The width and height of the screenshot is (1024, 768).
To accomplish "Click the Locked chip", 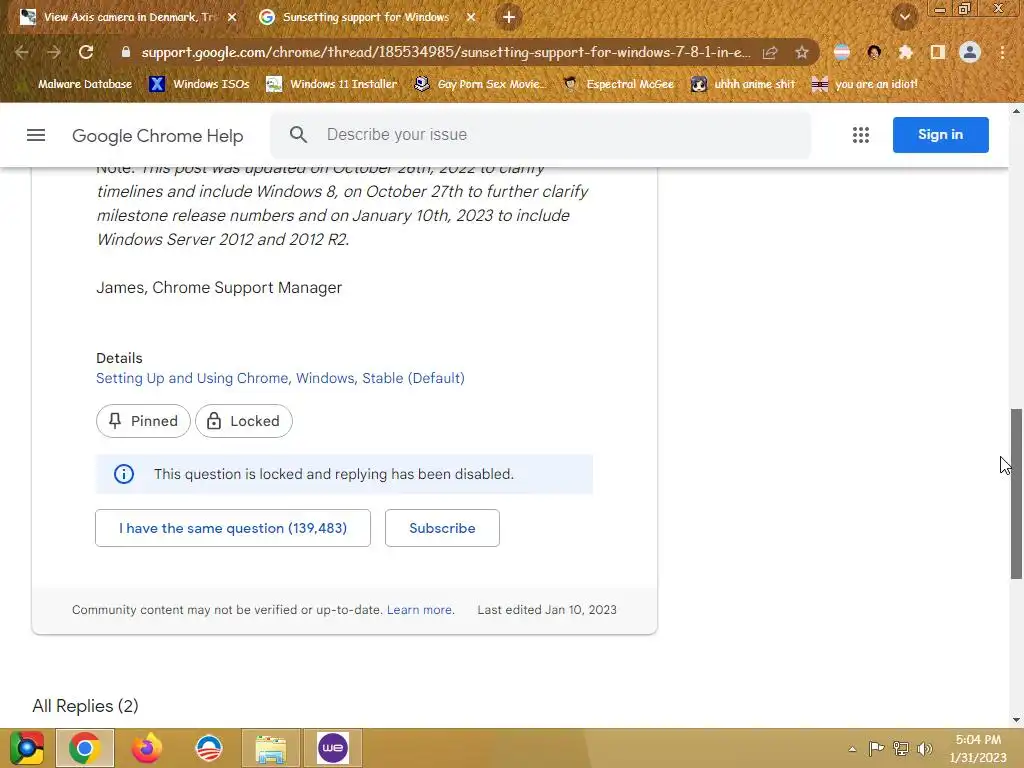I will click(x=244, y=421).
